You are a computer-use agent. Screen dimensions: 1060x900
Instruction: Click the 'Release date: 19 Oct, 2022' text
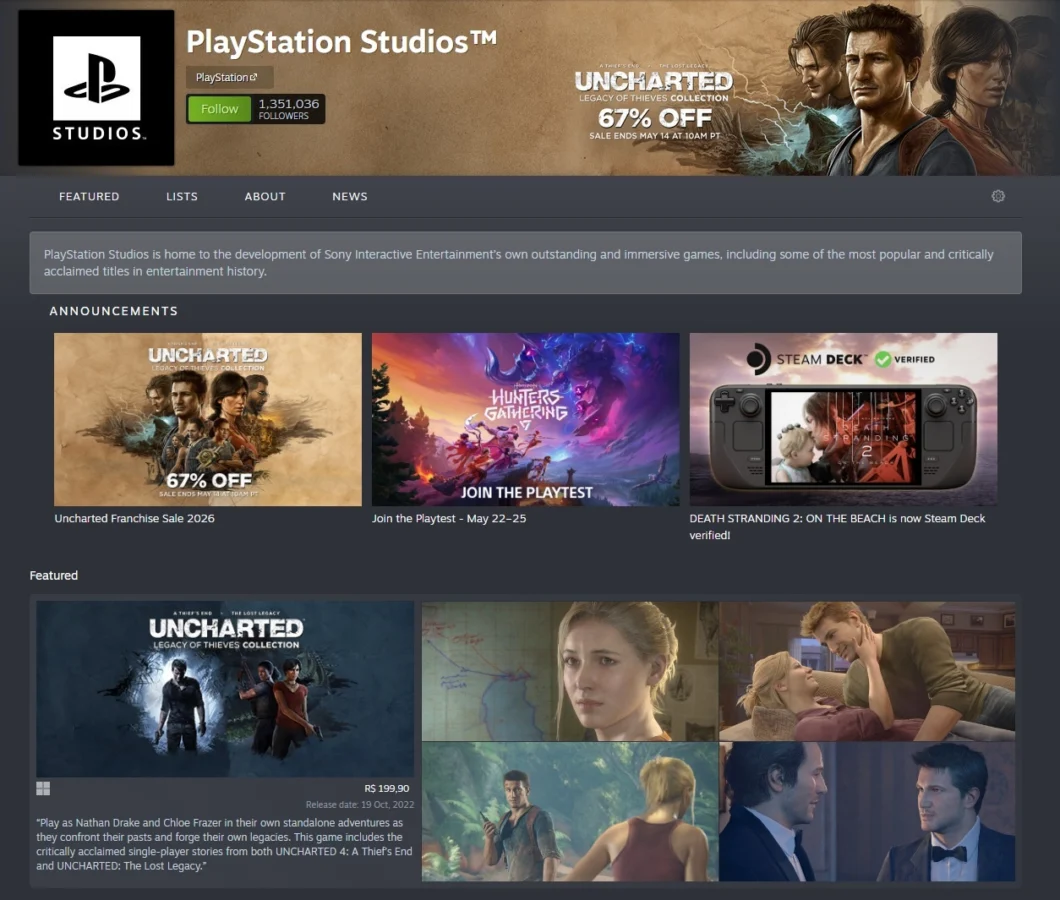pyautogui.click(x=360, y=805)
